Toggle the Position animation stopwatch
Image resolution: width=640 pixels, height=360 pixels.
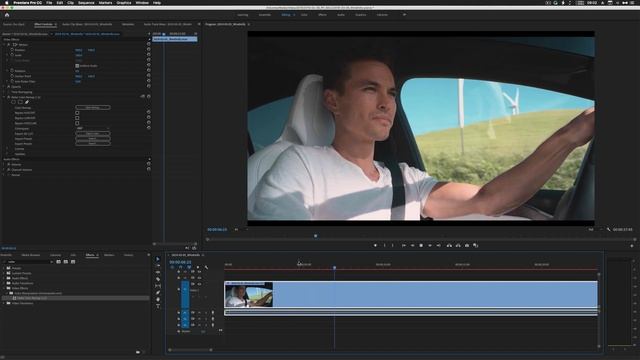point(12,50)
